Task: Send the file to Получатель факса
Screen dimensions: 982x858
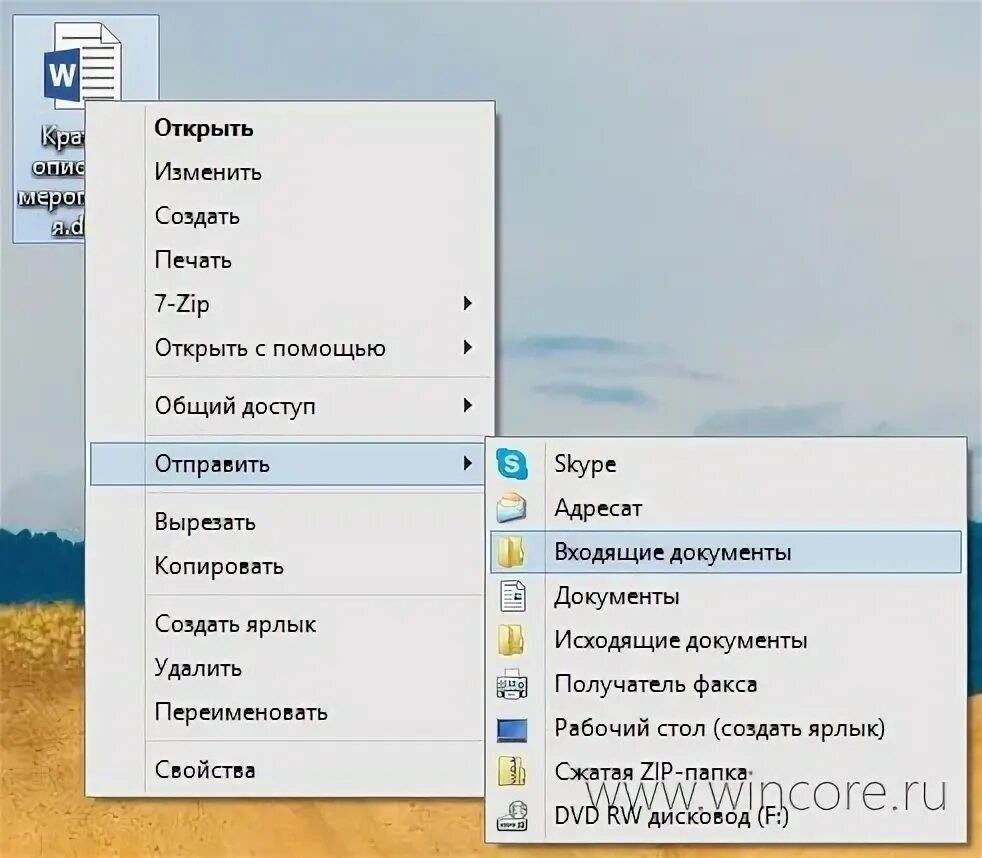Action: pyautogui.click(x=726, y=684)
